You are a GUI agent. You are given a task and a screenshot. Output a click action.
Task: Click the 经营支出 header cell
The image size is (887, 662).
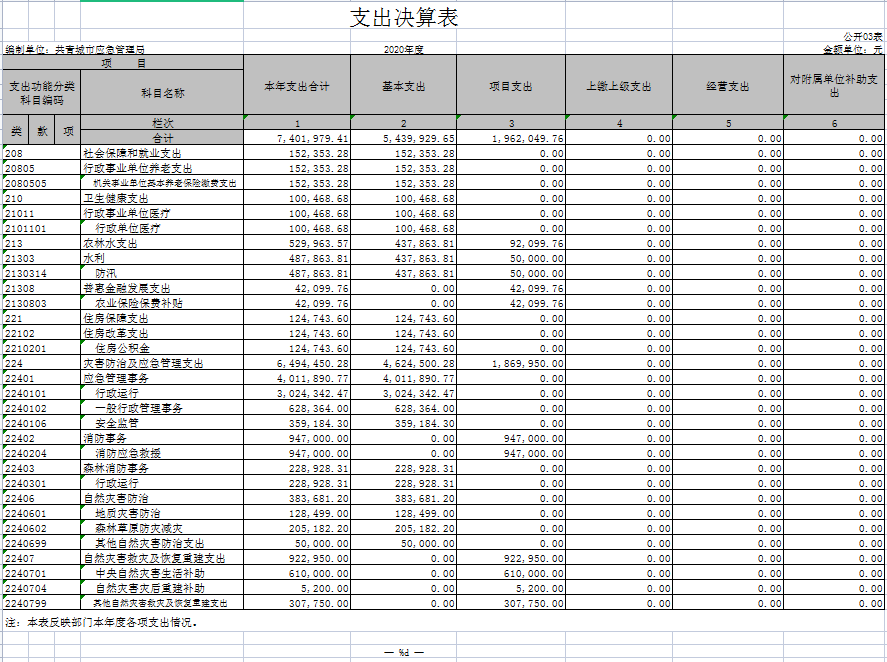point(727,87)
